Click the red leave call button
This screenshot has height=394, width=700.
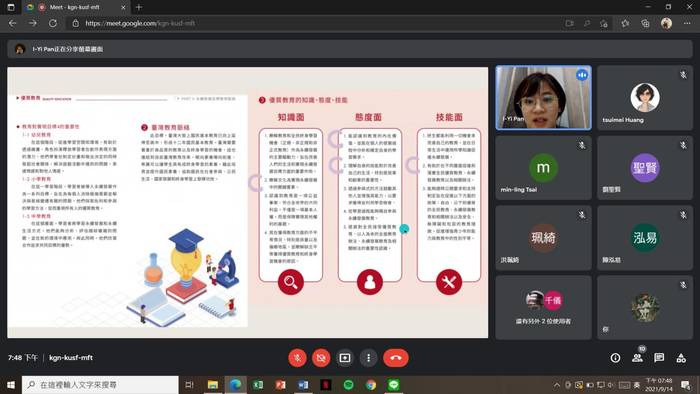coord(396,358)
